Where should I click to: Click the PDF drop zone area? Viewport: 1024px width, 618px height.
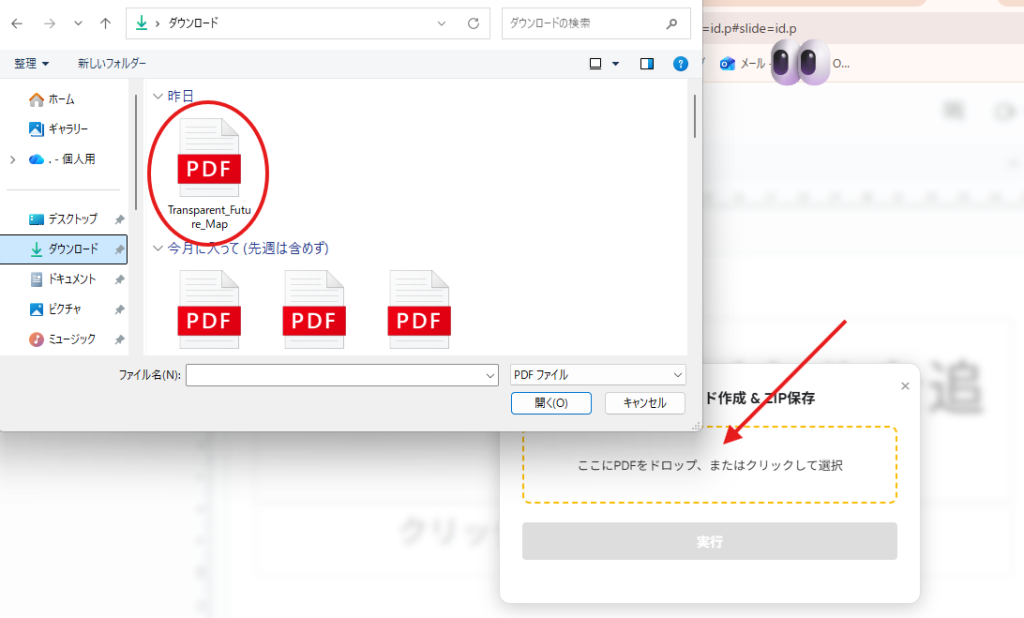point(709,465)
